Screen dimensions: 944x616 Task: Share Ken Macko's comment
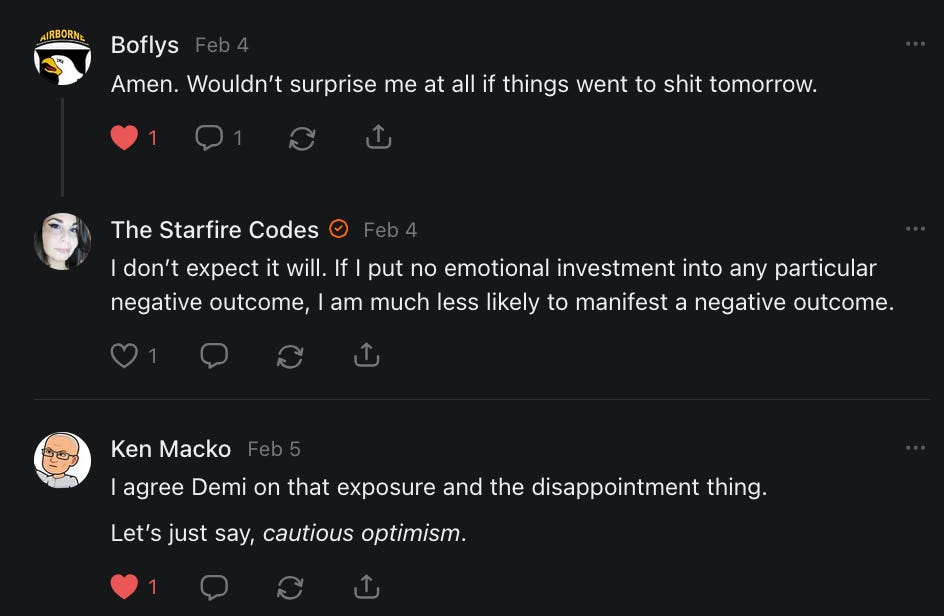[366, 587]
